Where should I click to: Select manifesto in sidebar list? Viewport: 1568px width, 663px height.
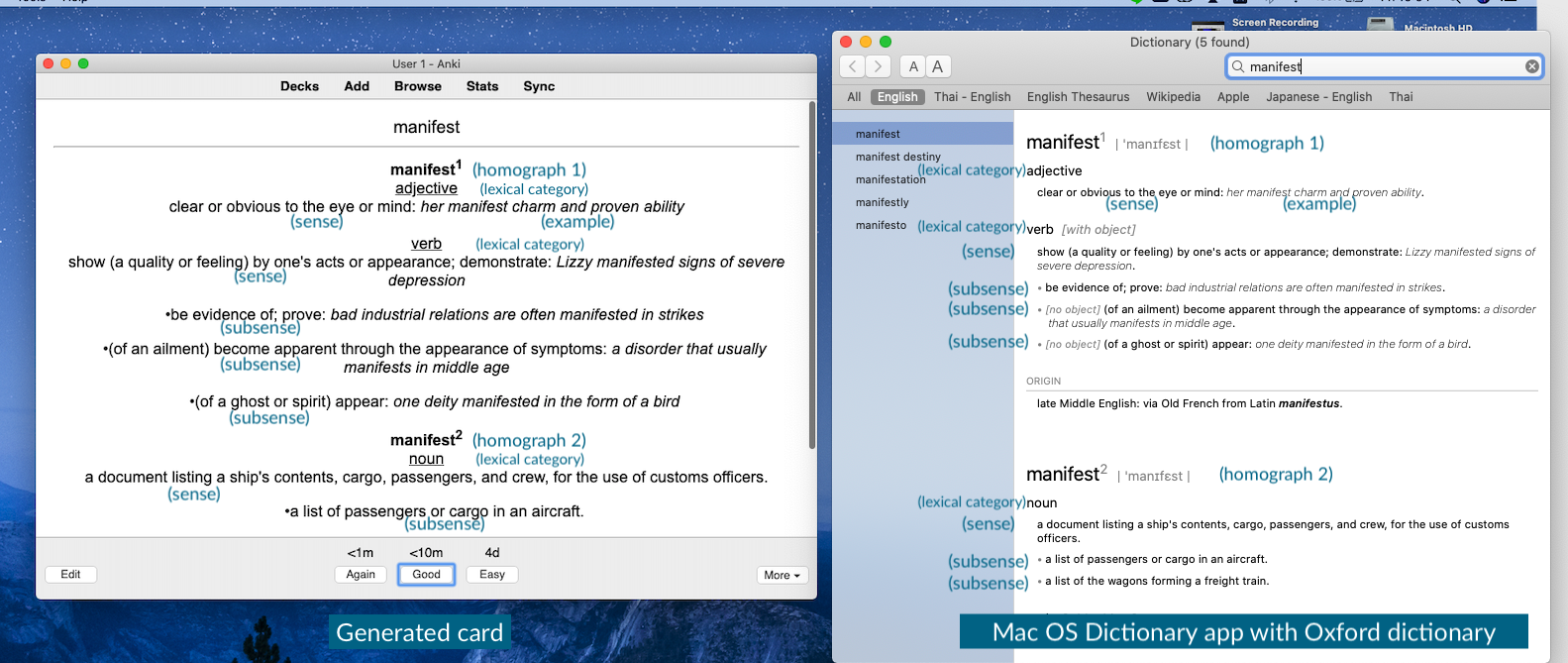pyautogui.click(x=881, y=225)
